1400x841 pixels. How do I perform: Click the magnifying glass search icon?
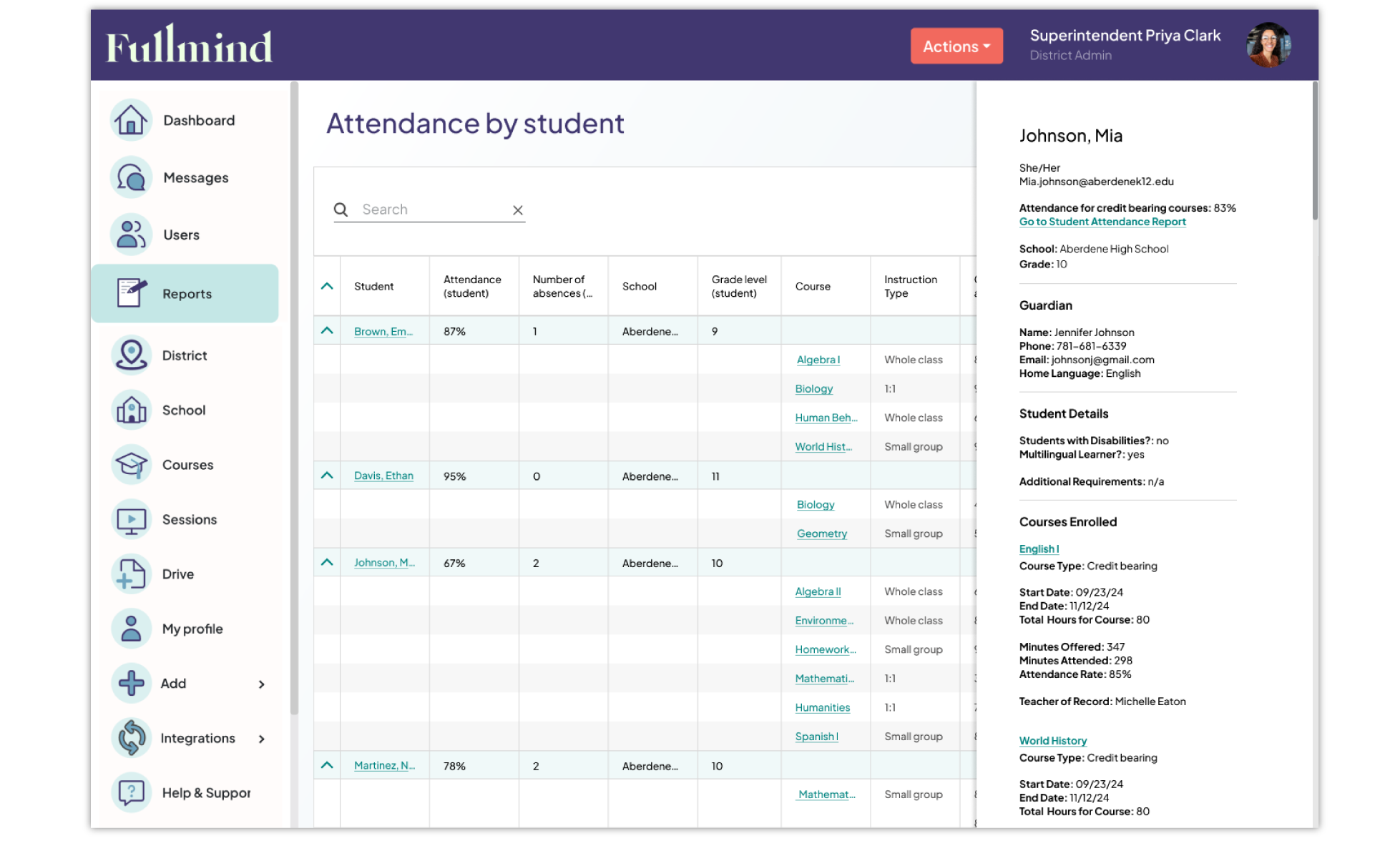[x=341, y=210]
